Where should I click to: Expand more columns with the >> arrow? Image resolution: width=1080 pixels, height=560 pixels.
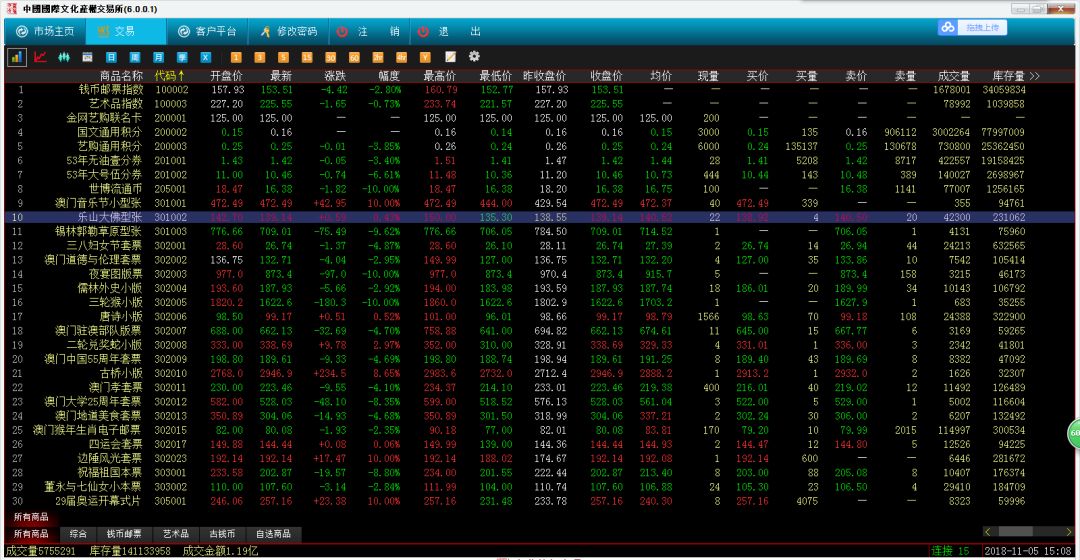(1034, 76)
